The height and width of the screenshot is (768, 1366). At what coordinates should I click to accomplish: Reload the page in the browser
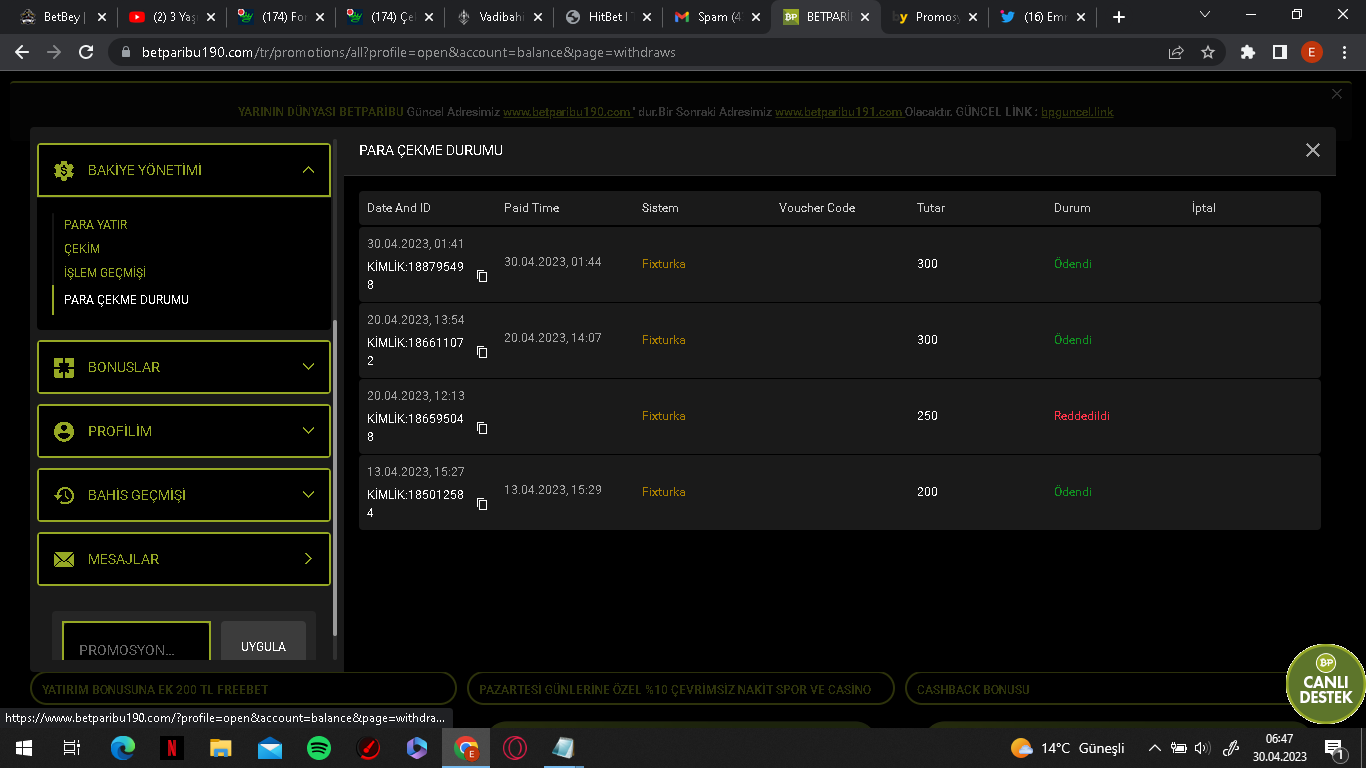pyautogui.click(x=86, y=52)
